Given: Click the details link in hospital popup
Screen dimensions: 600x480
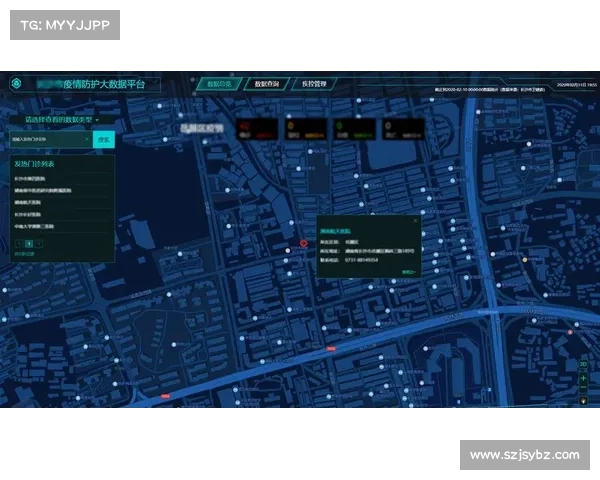Looking at the screenshot, I should pyautogui.click(x=407, y=271).
